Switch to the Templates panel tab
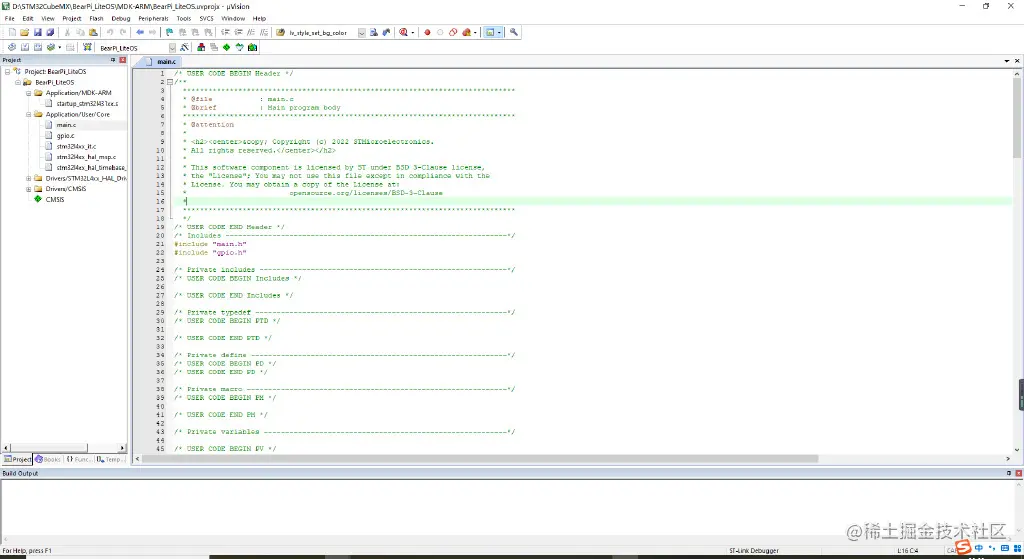Screen dimensions: 1024x559 [109, 459]
